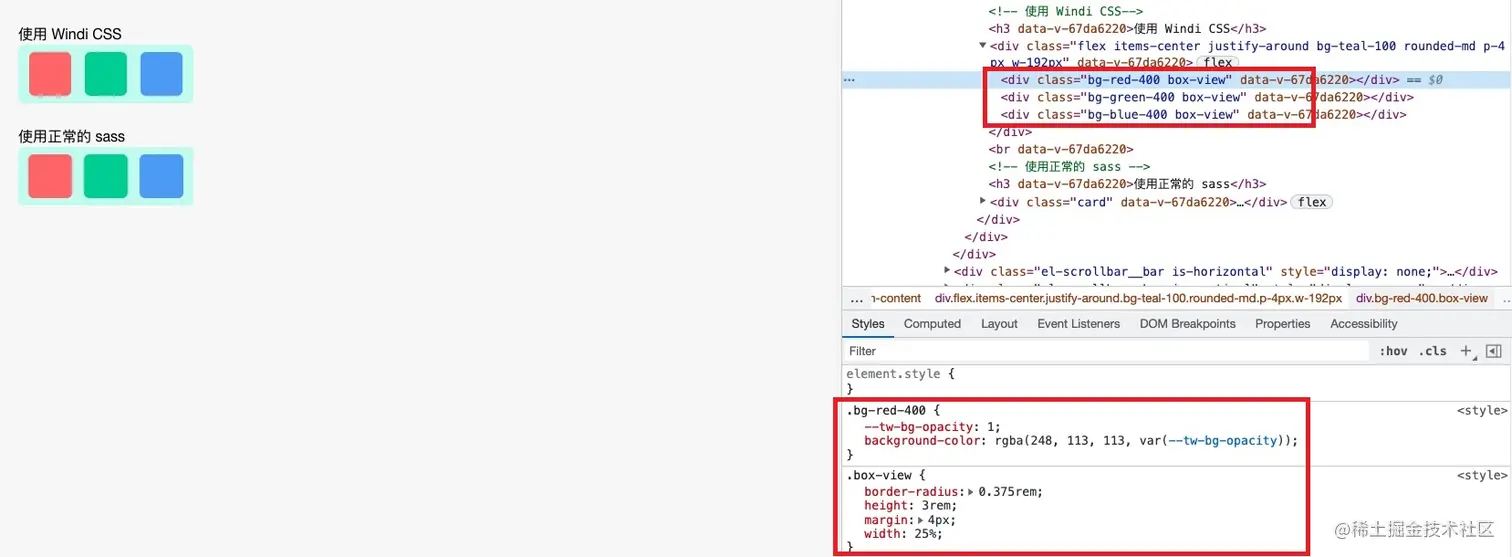
Task: Select the h3 使用正常的 sass DOM row
Action: pyautogui.click(x=1127, y=184)
